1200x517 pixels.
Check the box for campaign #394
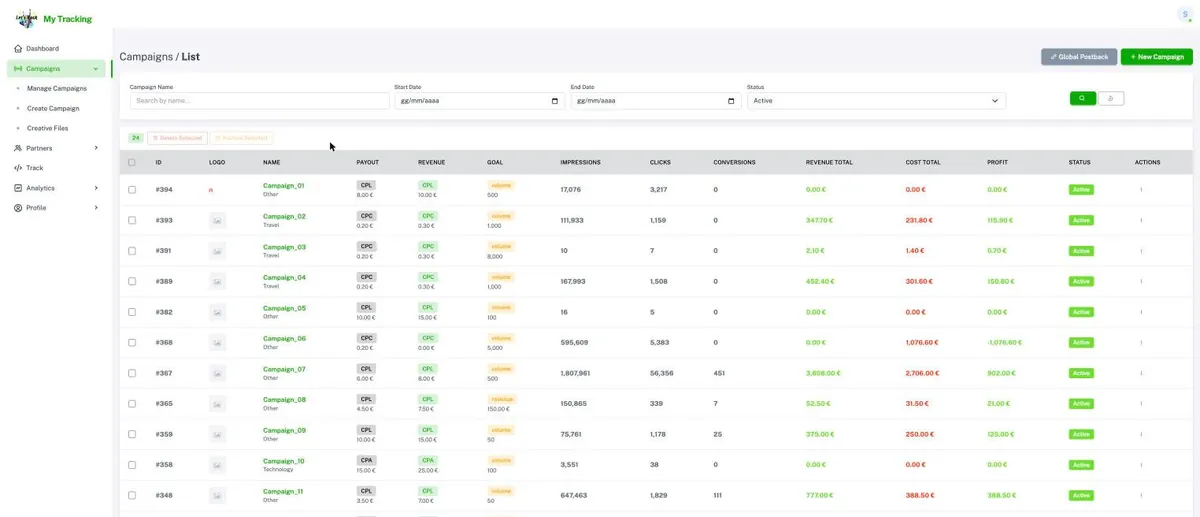(132, 189)
